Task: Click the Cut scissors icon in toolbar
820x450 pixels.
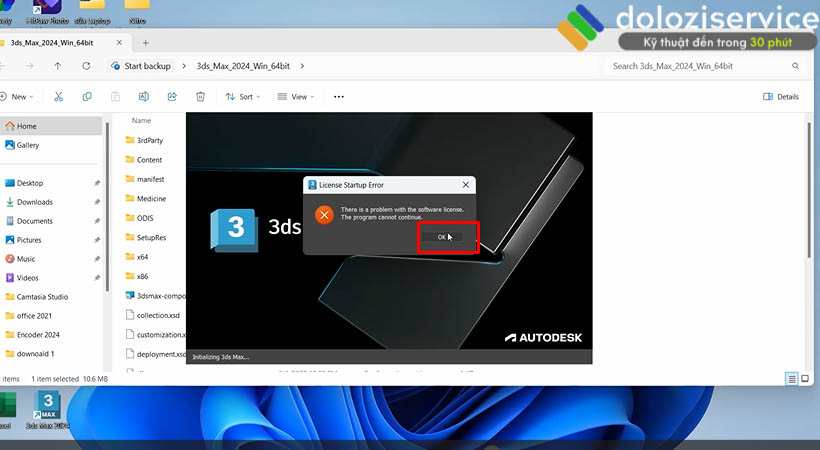Action: point(59,97)
